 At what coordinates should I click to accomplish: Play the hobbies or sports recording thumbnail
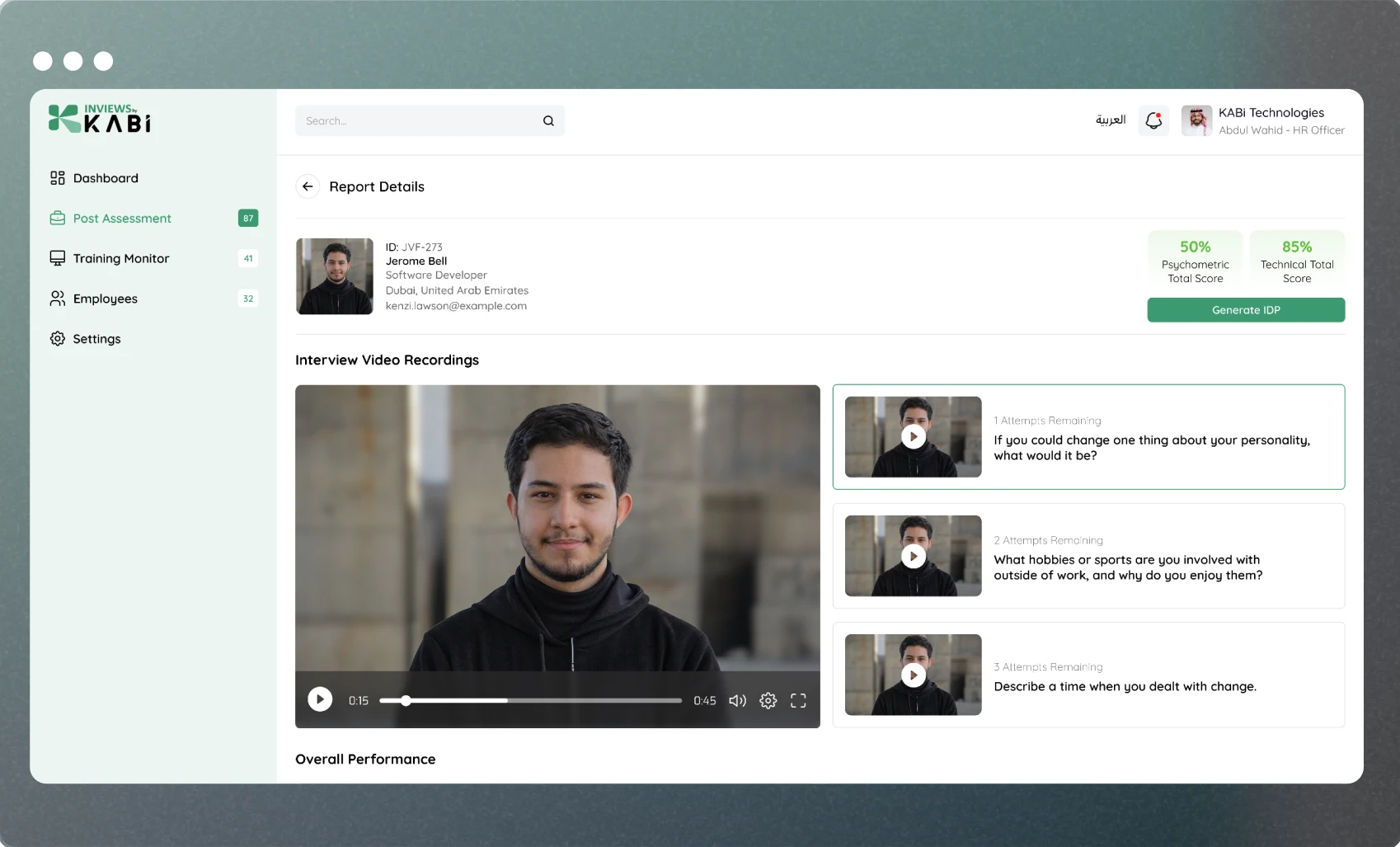coord(913,556)
